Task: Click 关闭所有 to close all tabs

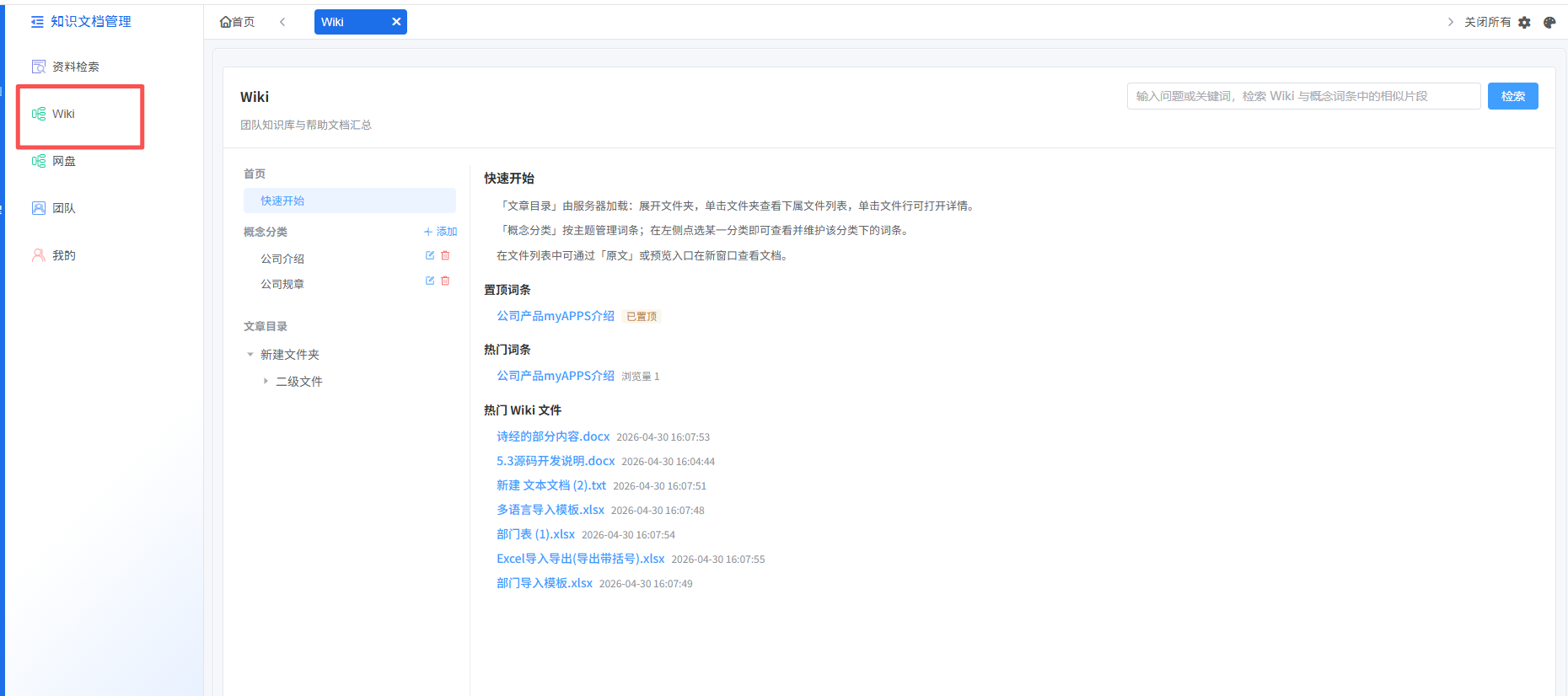Action: pyautogui.click(x=1488, y=22)
